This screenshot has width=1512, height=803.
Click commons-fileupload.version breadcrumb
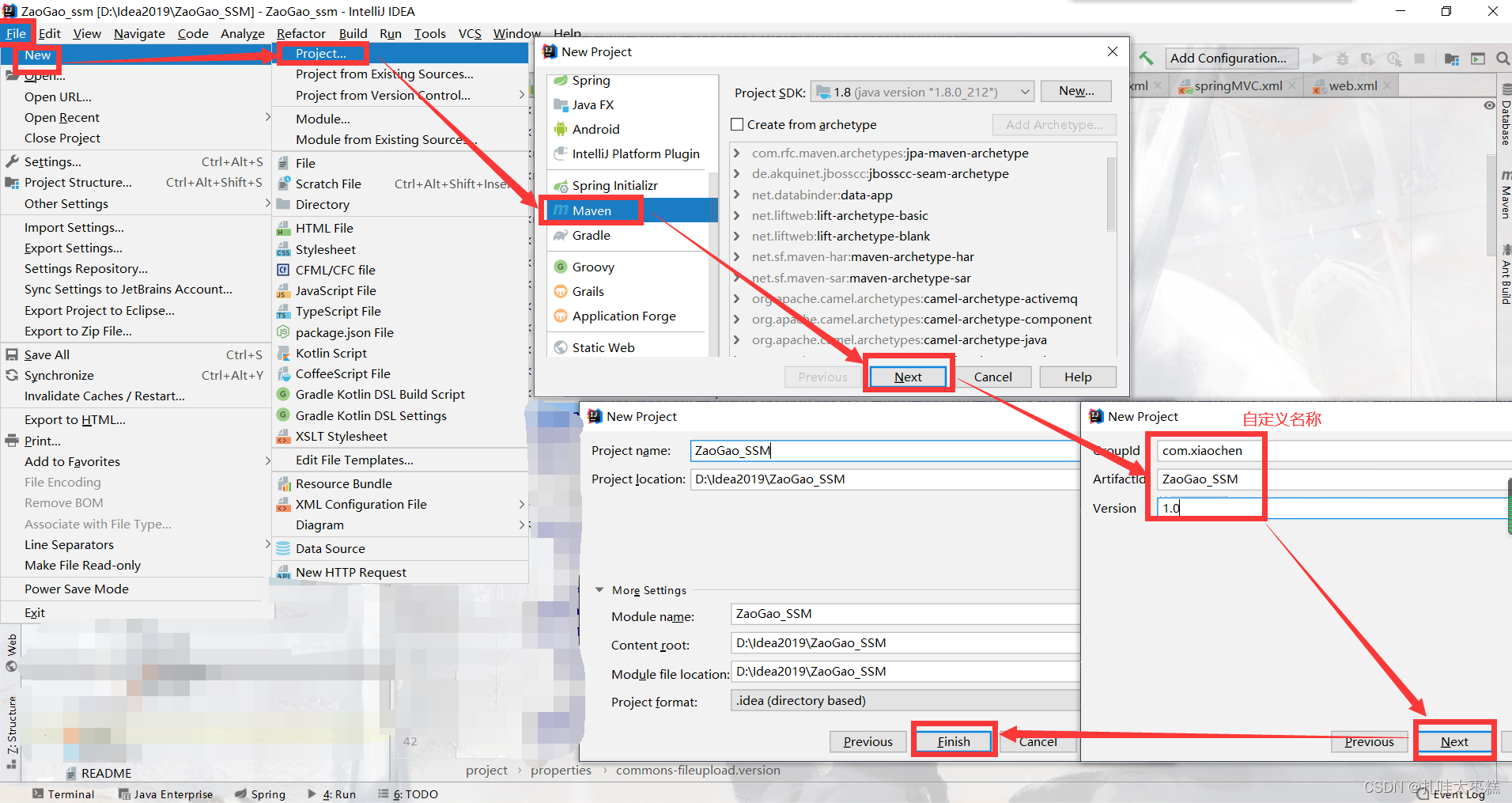pos(698,771)
